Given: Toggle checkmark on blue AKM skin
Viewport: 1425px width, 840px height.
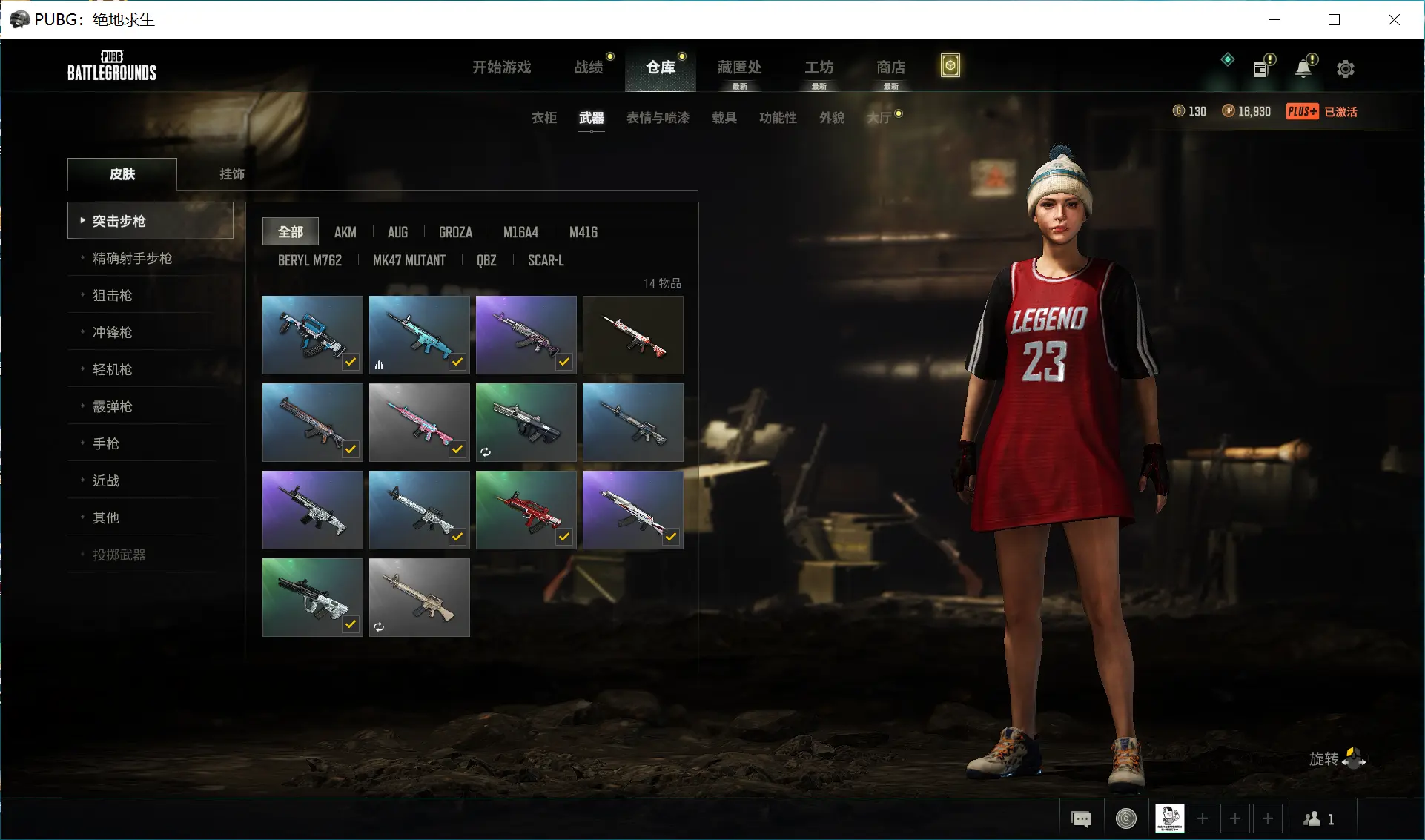Looking at the screenshot, I should [351, 362].
